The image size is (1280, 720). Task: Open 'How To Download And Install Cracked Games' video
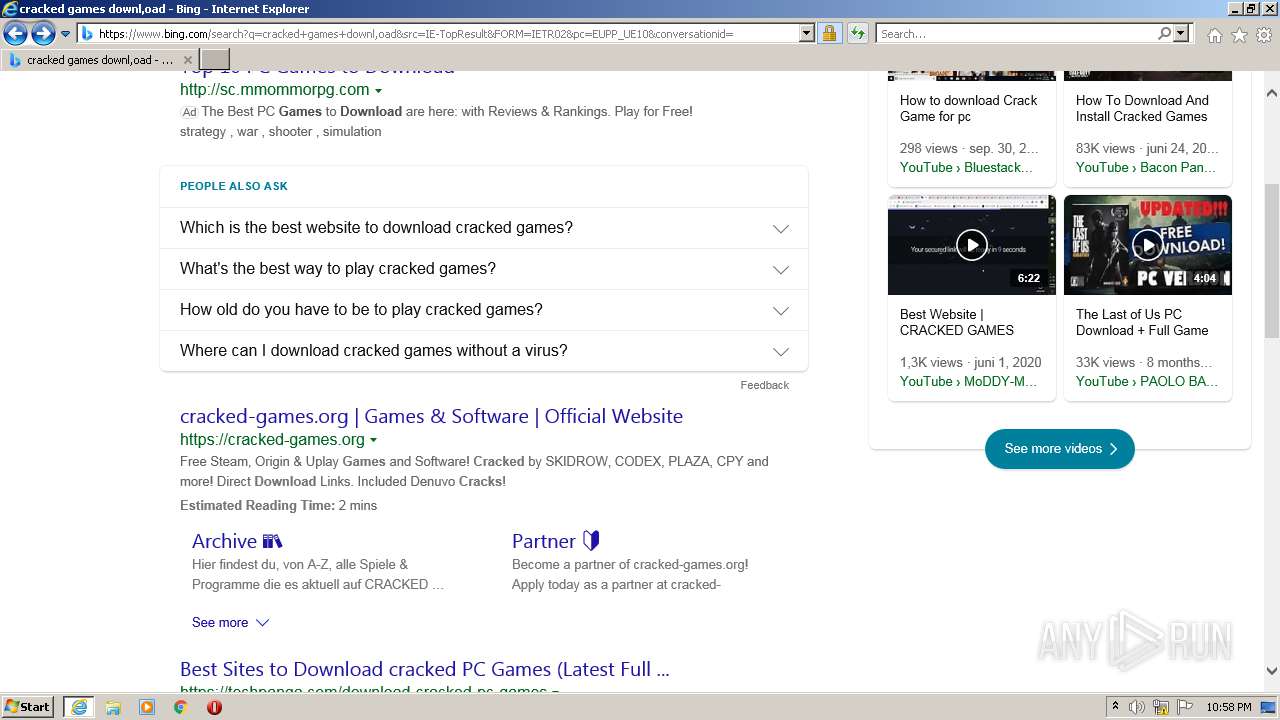[x=1142, y=108]
